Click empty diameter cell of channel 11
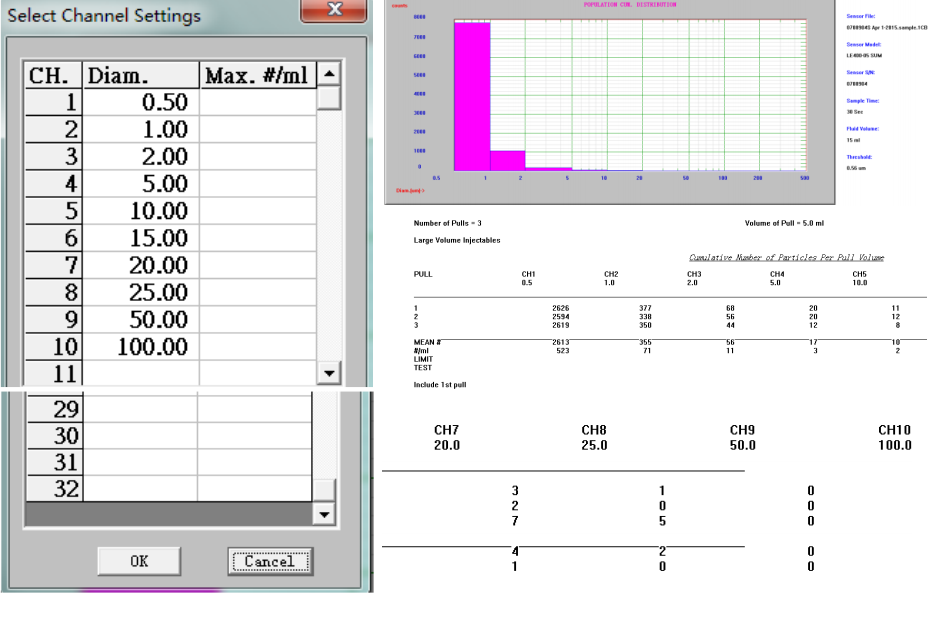This screenshot has height=626, width=933. click(141, 374)
